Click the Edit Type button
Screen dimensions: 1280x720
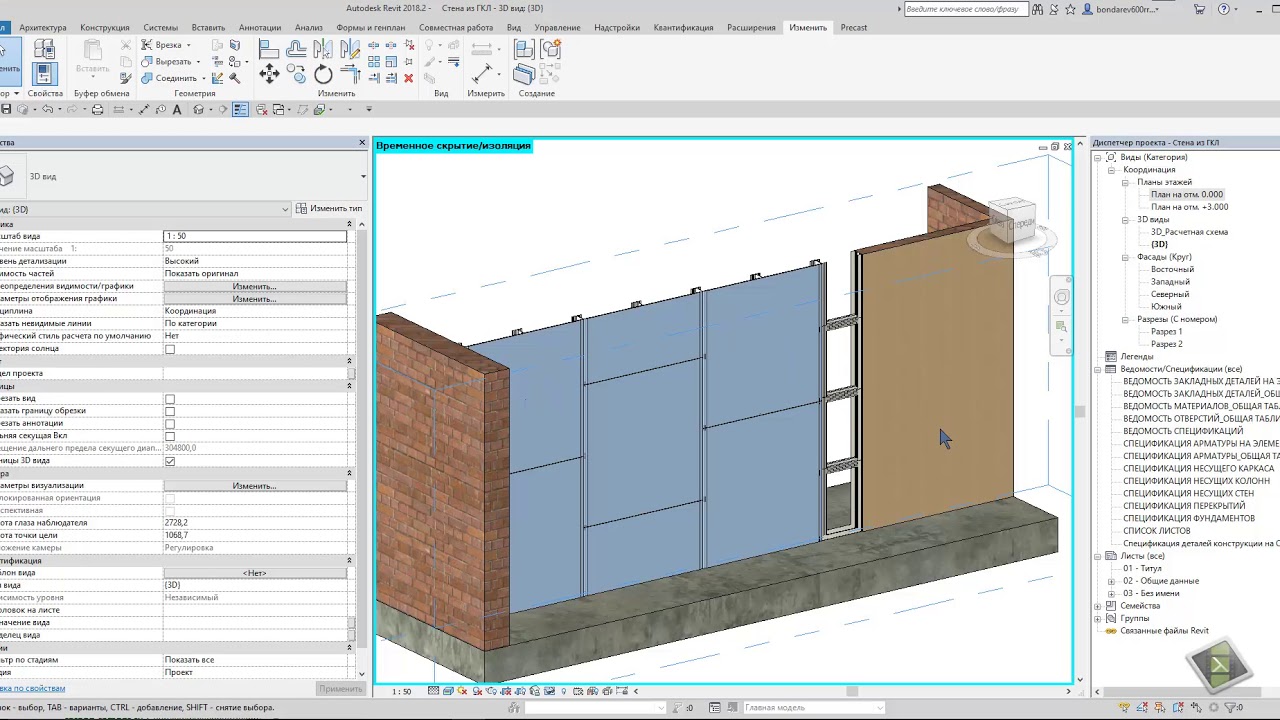coord(329,209)
